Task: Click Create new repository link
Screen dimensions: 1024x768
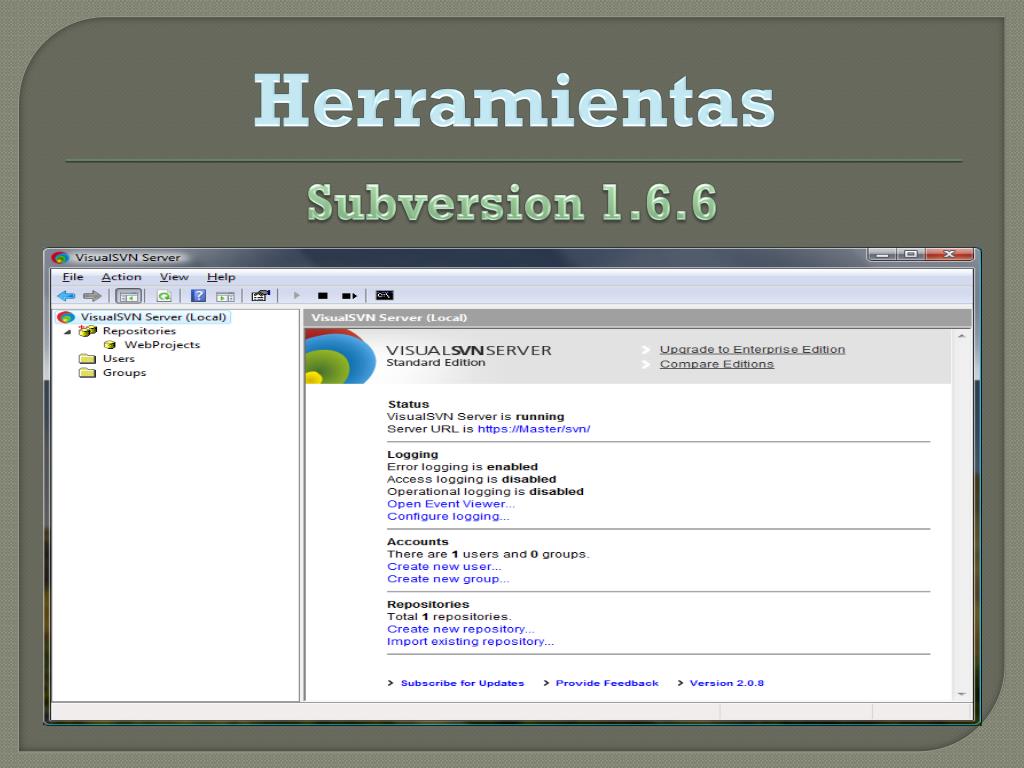Action: [460, 630]
